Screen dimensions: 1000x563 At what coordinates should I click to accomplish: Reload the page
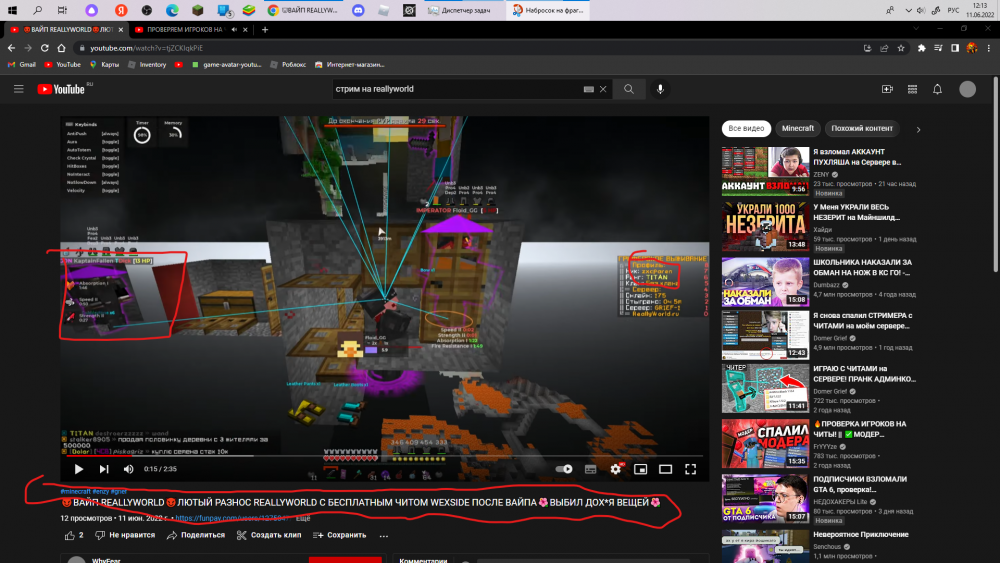(45, 48)
